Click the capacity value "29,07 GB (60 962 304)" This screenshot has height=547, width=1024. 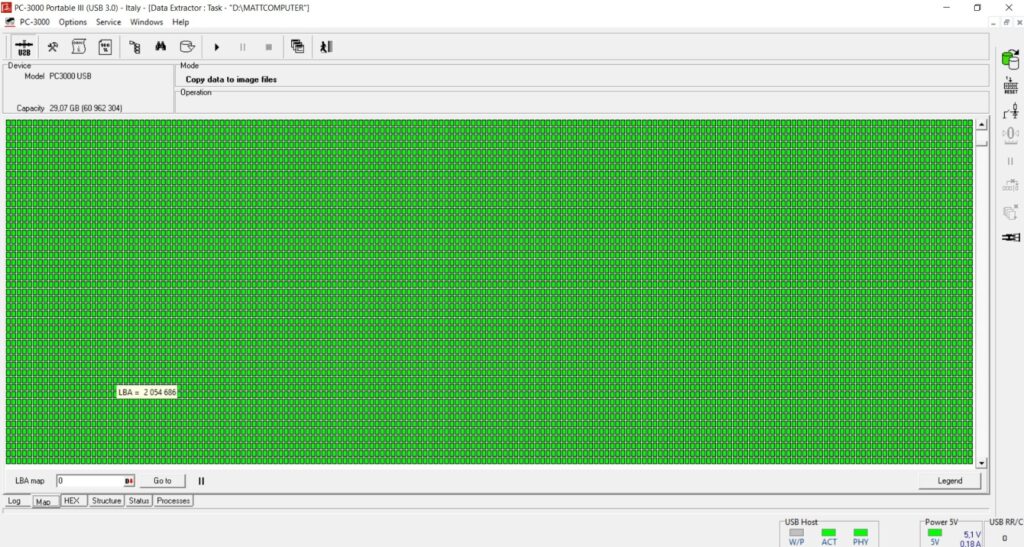point(86,108)
